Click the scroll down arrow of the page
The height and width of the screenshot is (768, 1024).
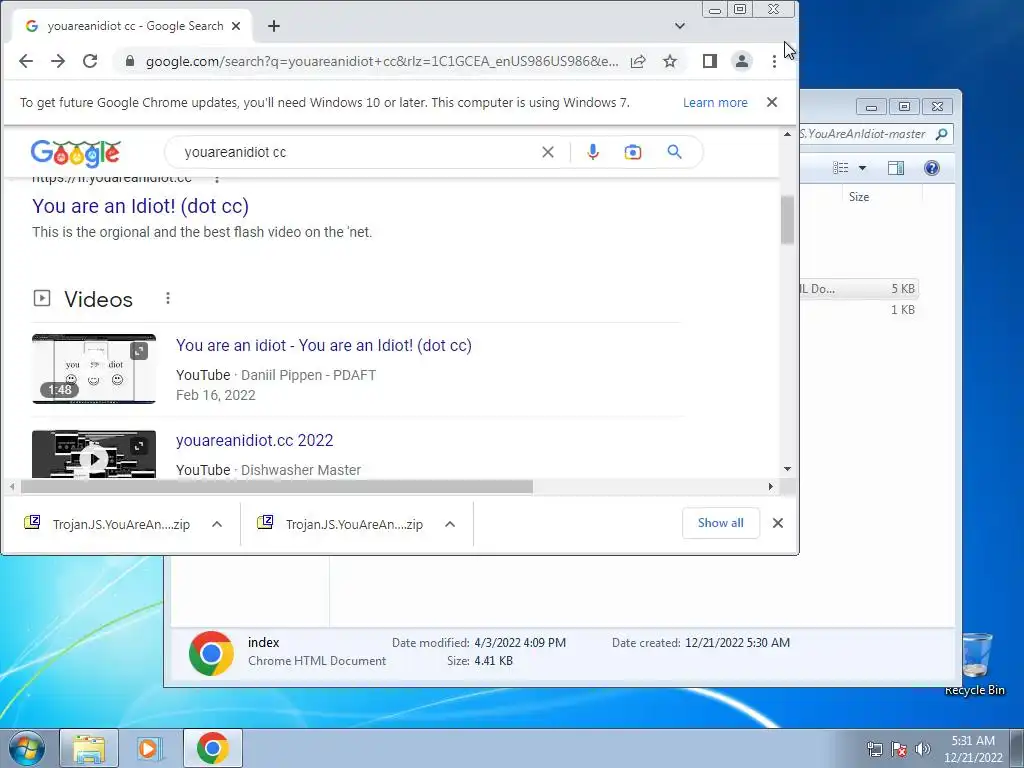(787, 469)
